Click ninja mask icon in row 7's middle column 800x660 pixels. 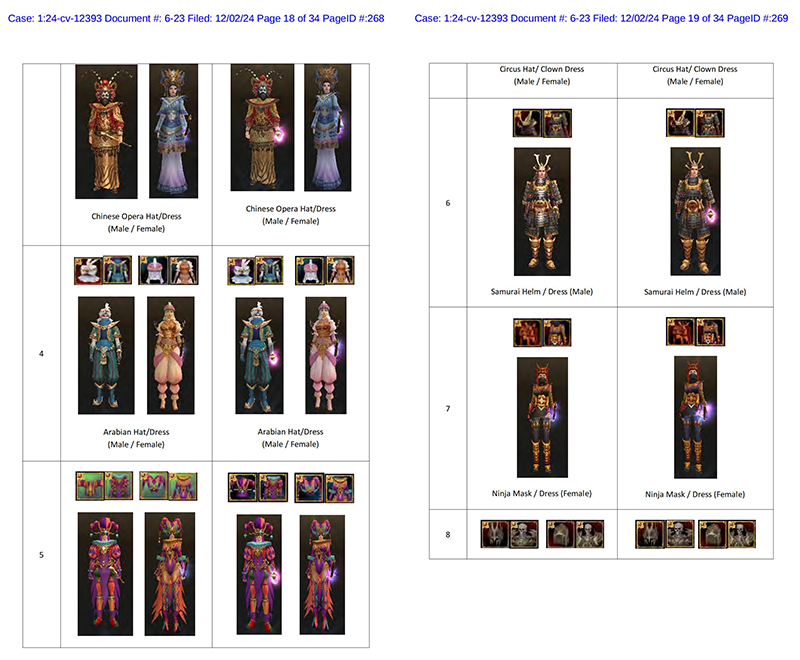point(528,333)
